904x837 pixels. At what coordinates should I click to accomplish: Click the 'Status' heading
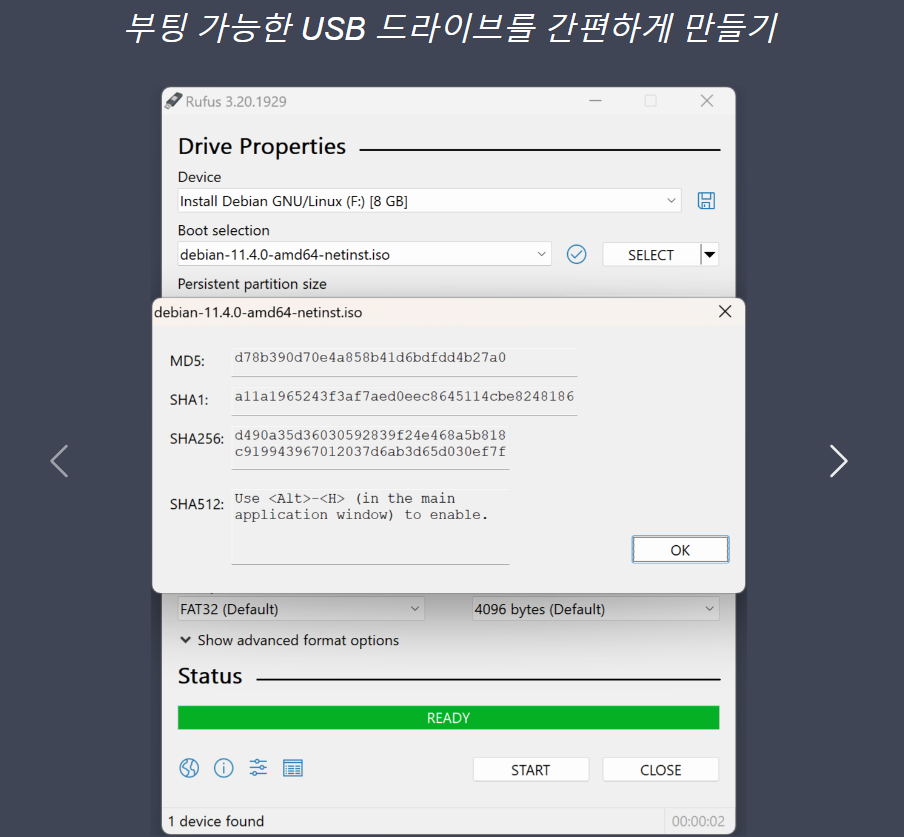coord(210,676)
